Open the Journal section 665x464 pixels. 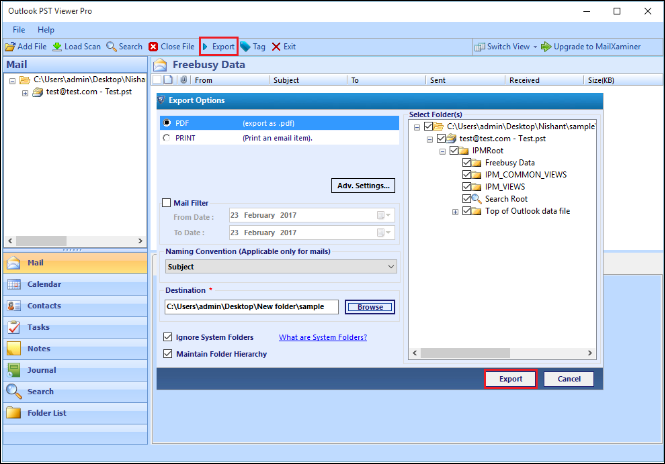tap(75, 370)
